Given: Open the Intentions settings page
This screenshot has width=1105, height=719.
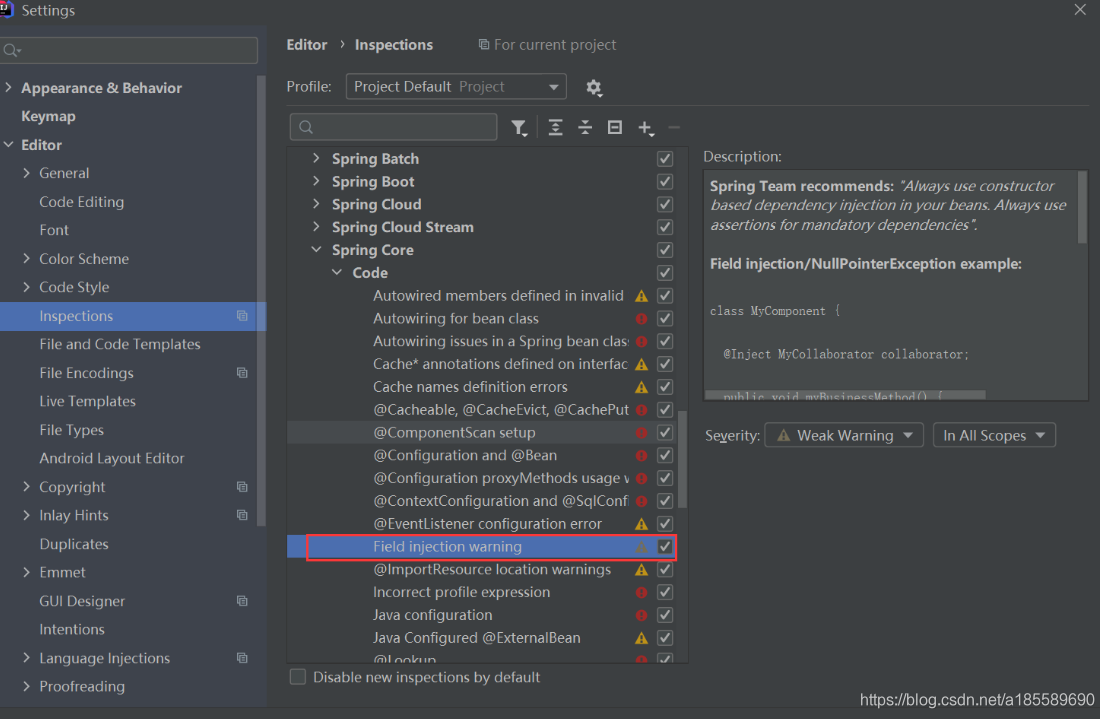Looking at the screenshot, I should pyautogui.click(x=72, y=629).
